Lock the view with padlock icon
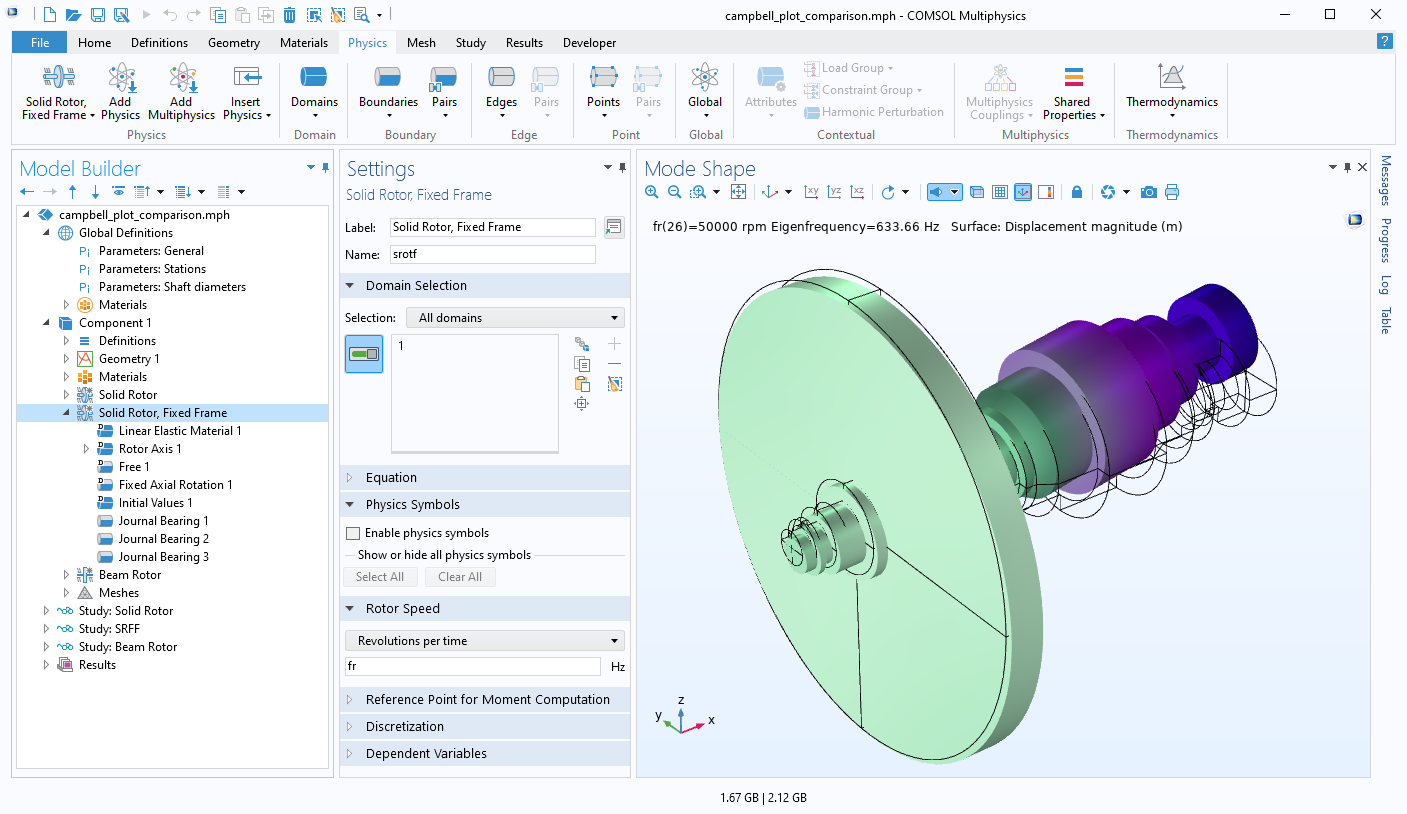Viewport: 1407px width, 814px height. [1076, 192]
